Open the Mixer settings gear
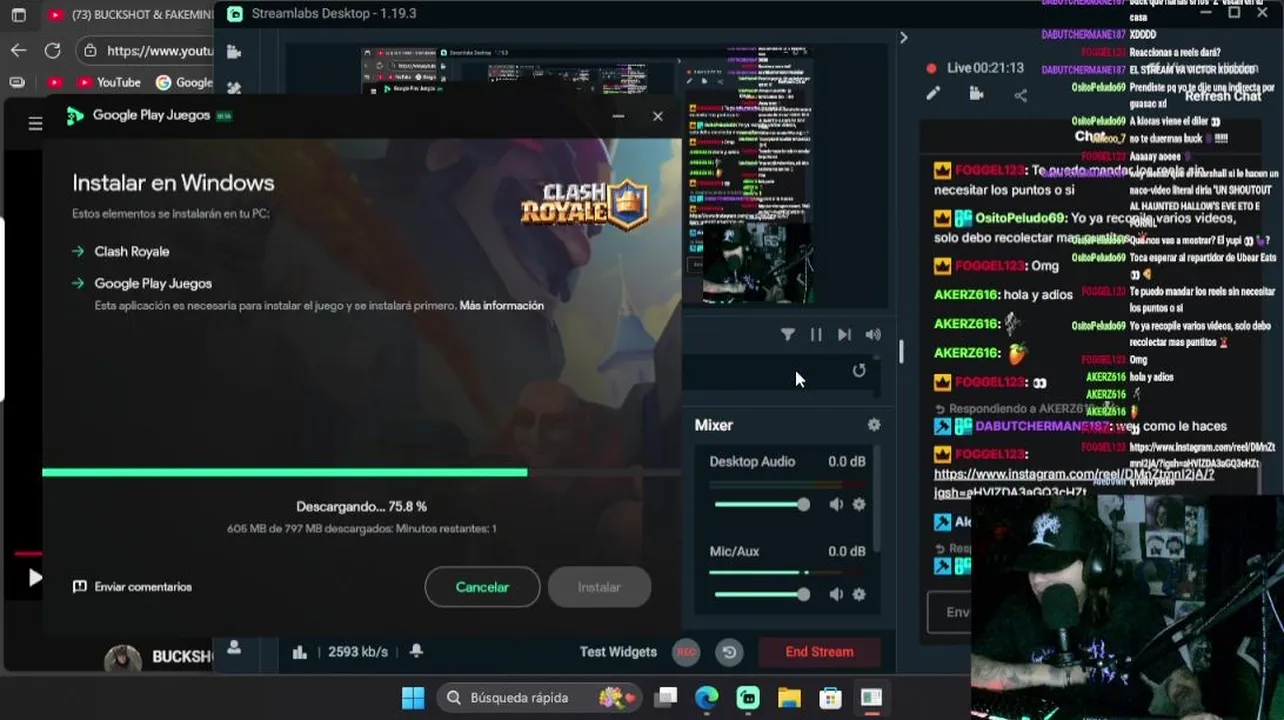Viewport: 1284px width, 720px height. (x=874, y=425)
